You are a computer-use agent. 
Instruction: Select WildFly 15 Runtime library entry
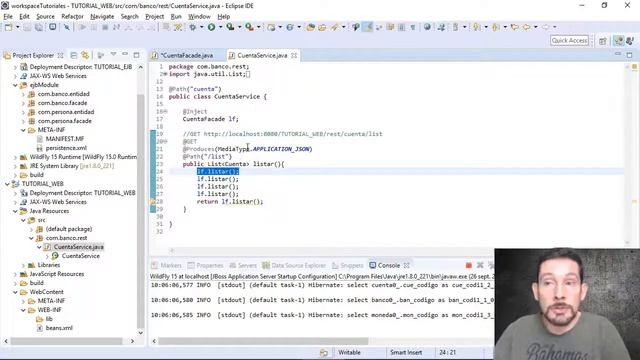(79, 157)
